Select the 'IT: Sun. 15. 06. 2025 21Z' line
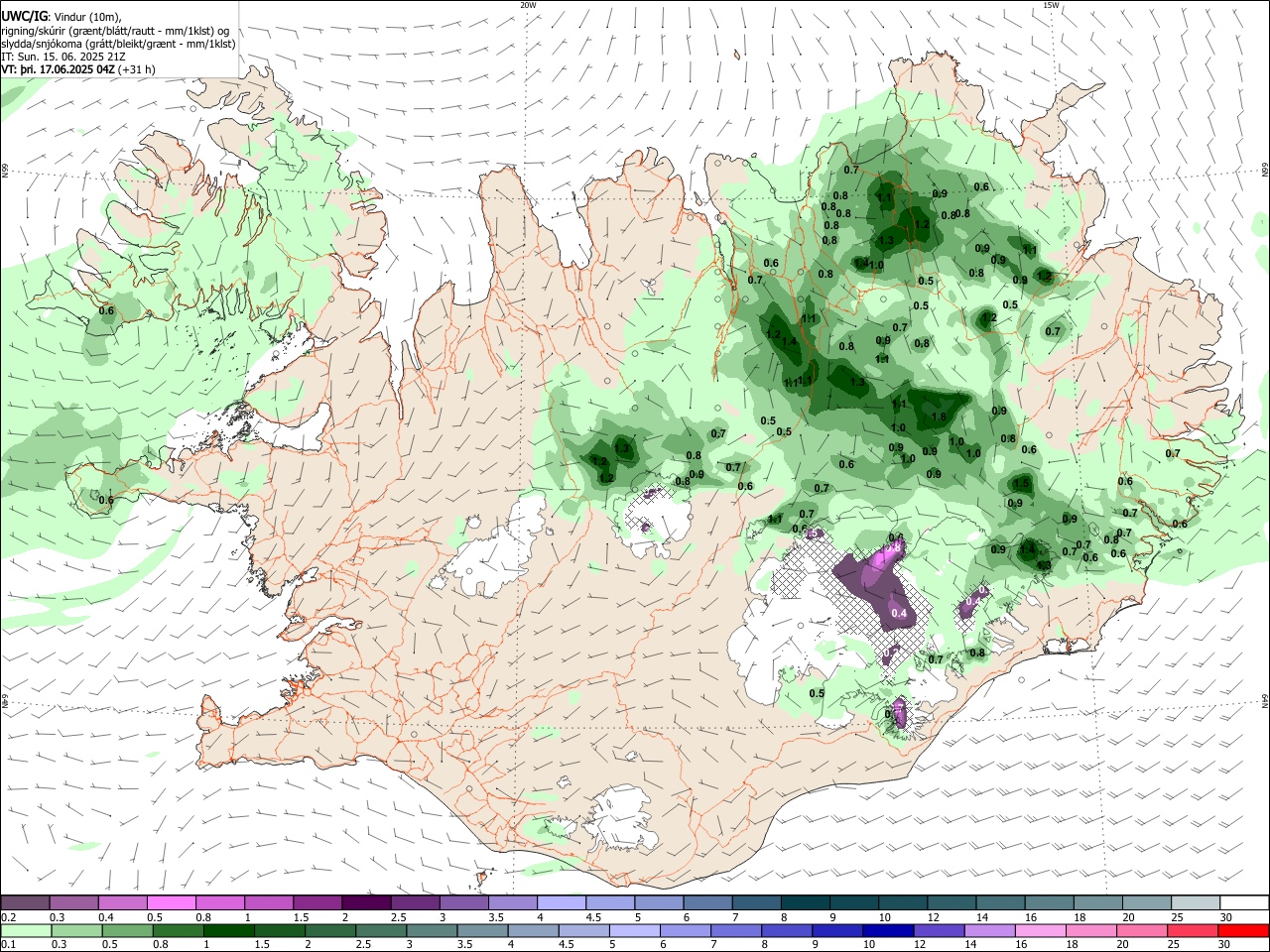This screenshot has height=952, width=1270. point(63,57)
